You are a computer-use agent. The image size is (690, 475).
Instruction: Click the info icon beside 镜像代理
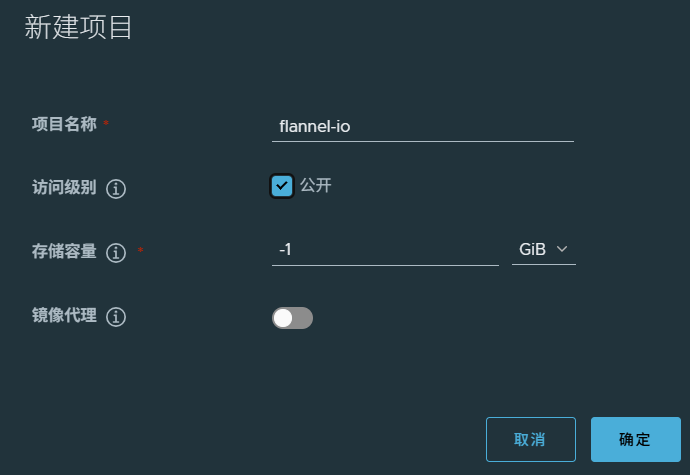(x=116, y=317)
